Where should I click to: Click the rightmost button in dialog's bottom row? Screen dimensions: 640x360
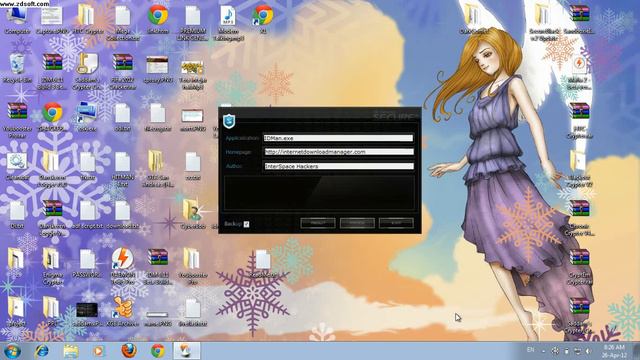point(396,223)
